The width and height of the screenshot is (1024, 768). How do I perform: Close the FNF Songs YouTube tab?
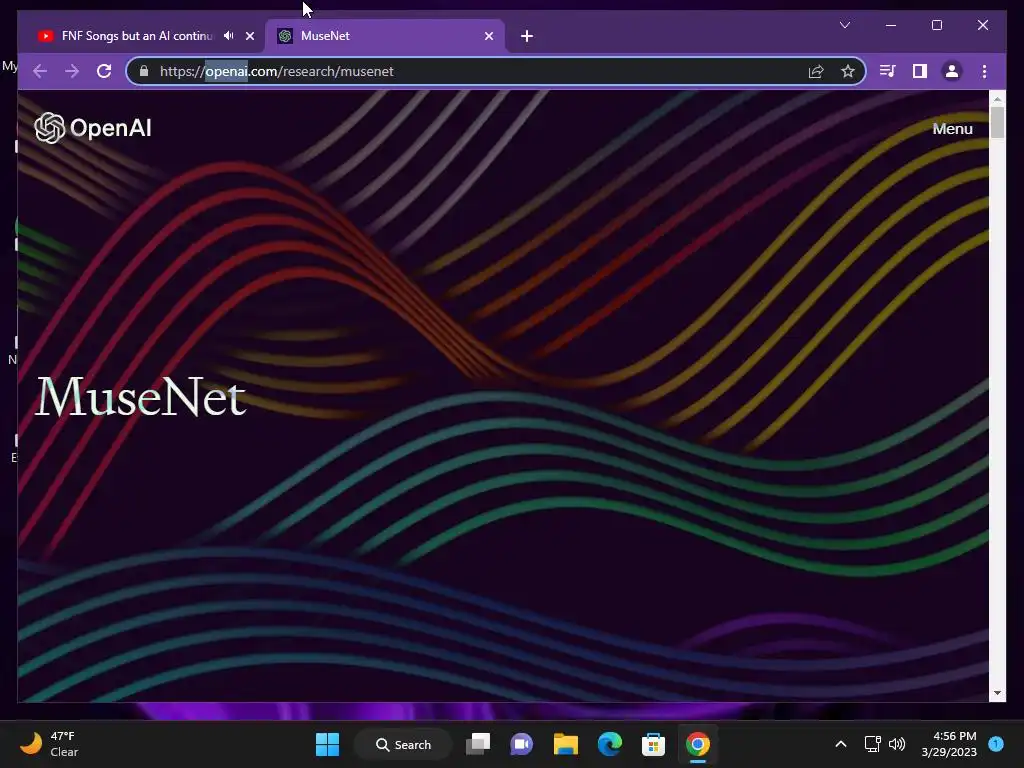point(249,36)
